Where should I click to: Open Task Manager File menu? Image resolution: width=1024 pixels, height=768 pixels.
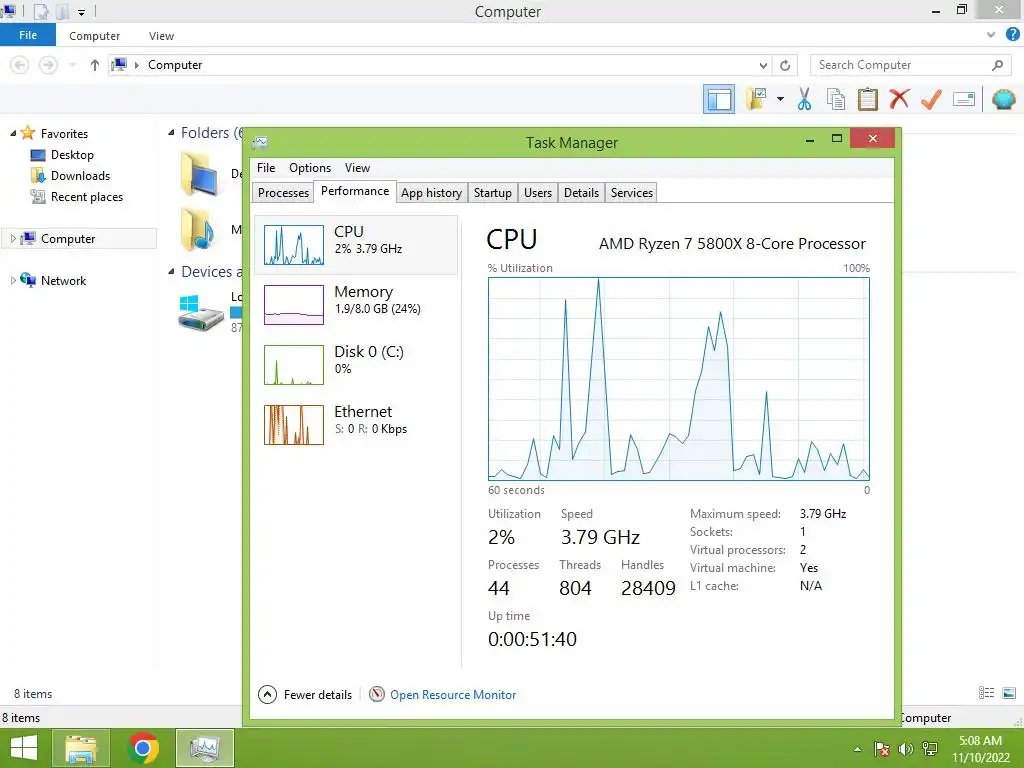tap(266, 168)
